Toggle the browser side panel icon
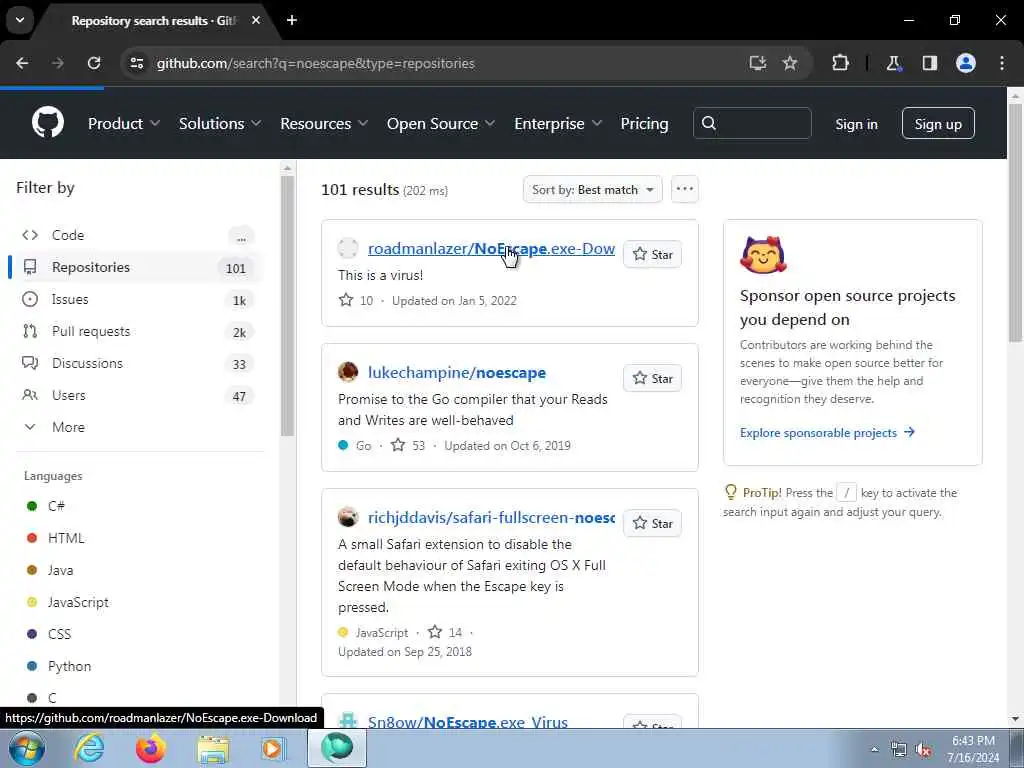The width and height of the screenshot is (1024, 768). [930, 63]
